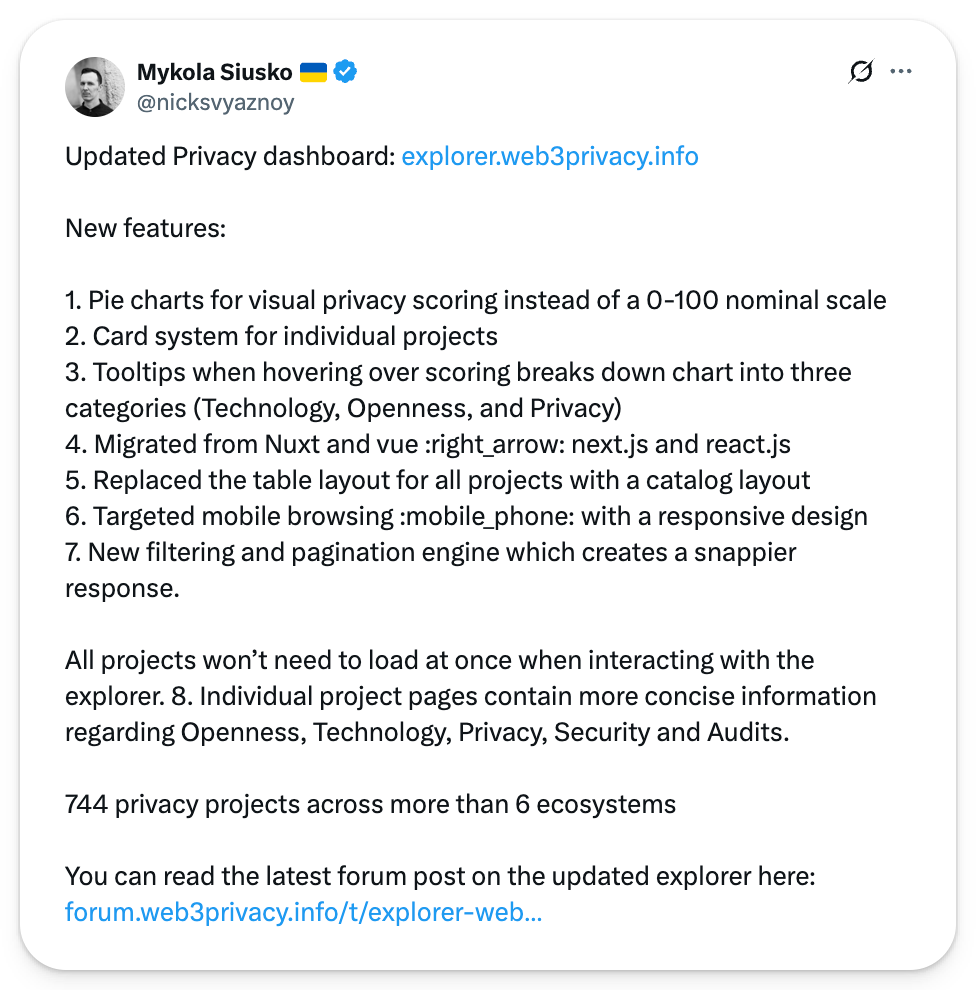Click the "Card system for individual projects" line
This screenshot has width=976, height=990.
281,336
